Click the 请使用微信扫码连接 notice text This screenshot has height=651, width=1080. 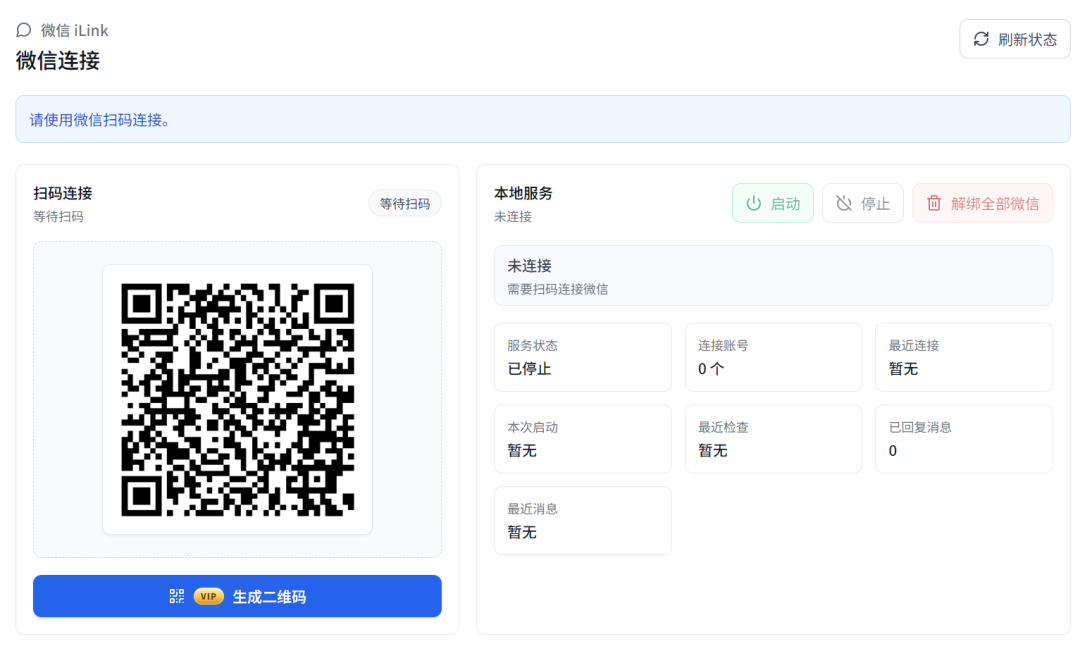pyautogui.click(x=100, y=120)
